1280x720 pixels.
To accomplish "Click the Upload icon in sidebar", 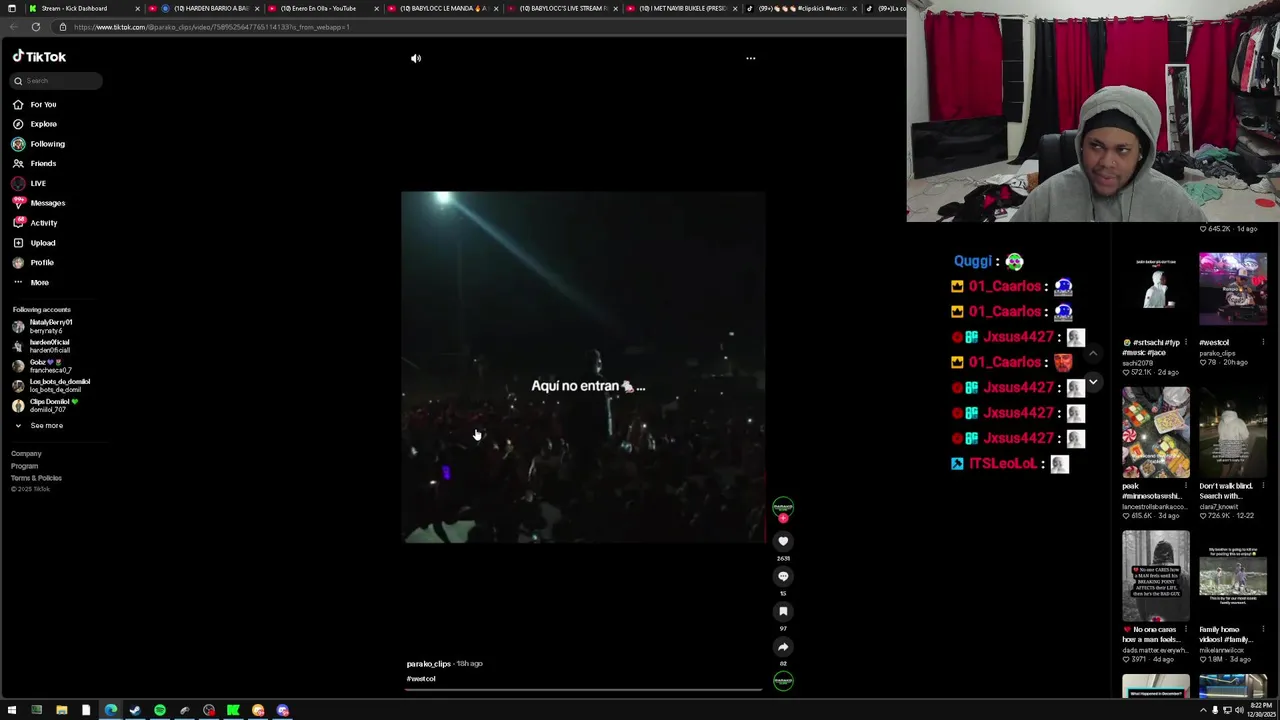I will (x=18, y=243).
